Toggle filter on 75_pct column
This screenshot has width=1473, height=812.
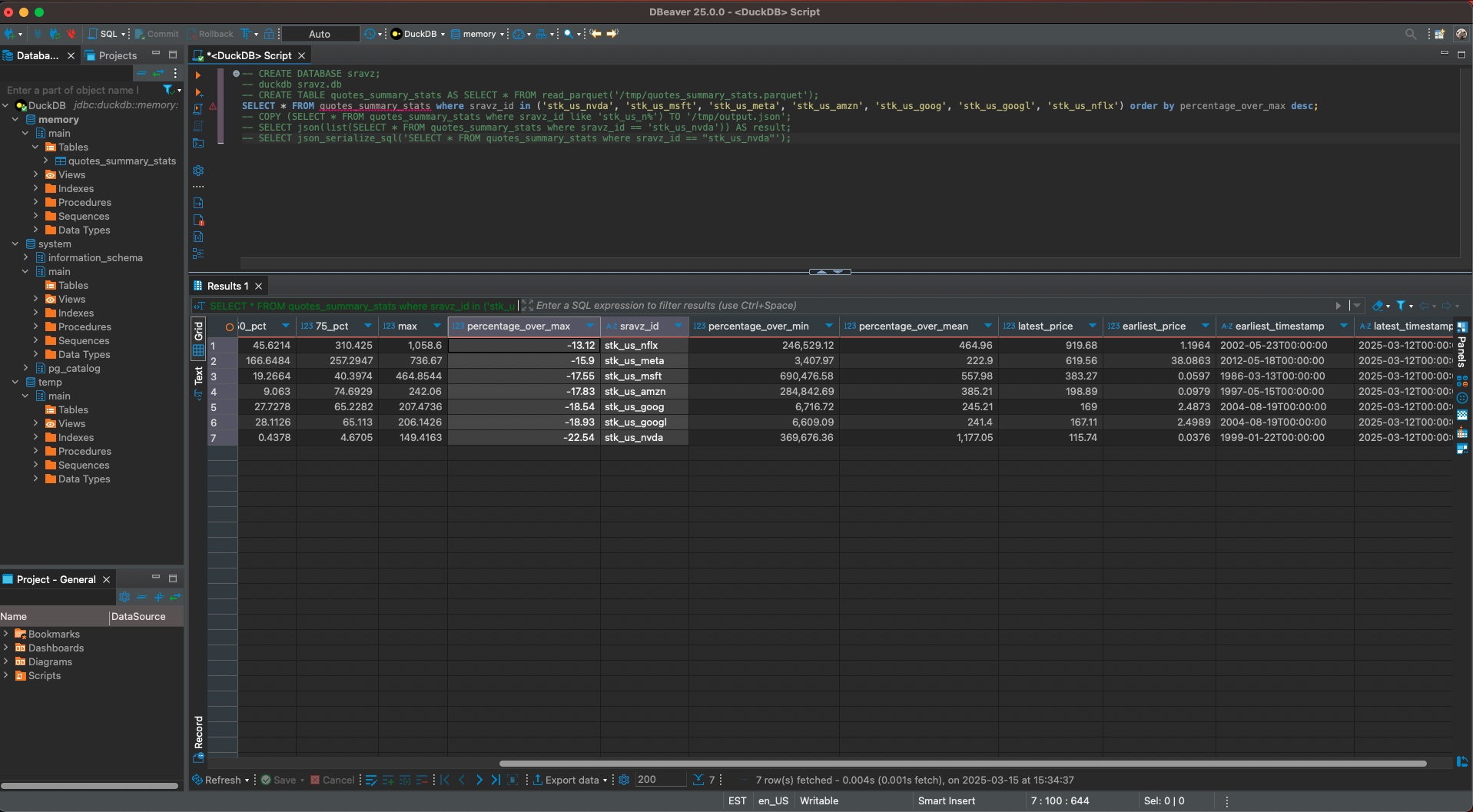[367, 326]
